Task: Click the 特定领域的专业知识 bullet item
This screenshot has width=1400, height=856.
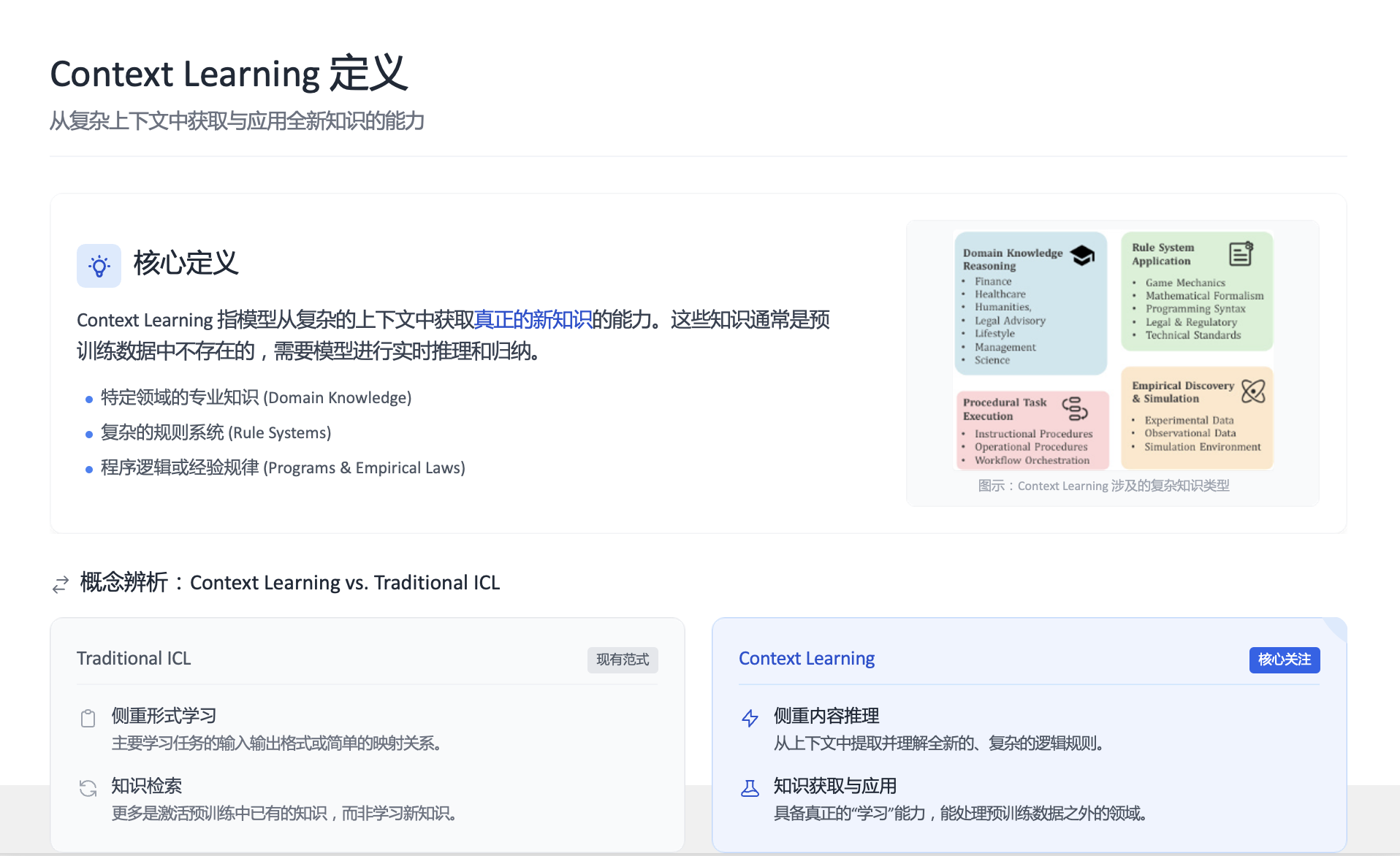Action: pos(256,398)
